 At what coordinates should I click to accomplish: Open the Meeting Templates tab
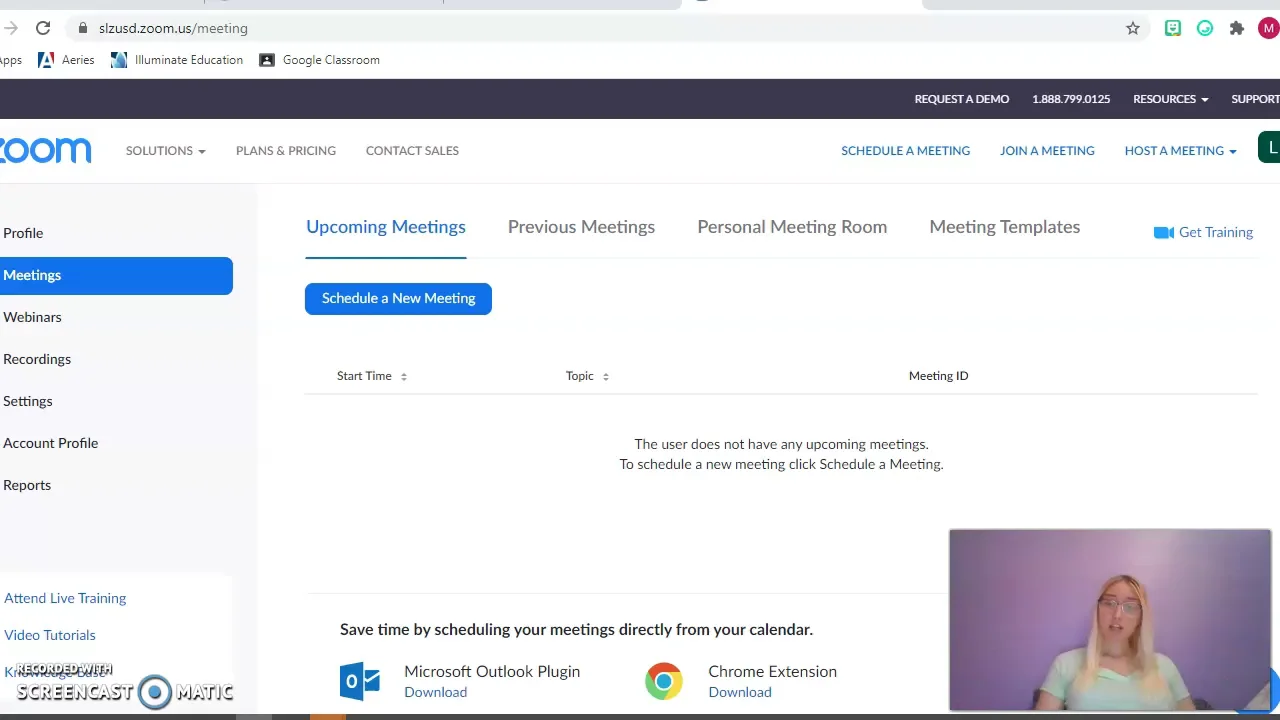tap(1004, 227)
